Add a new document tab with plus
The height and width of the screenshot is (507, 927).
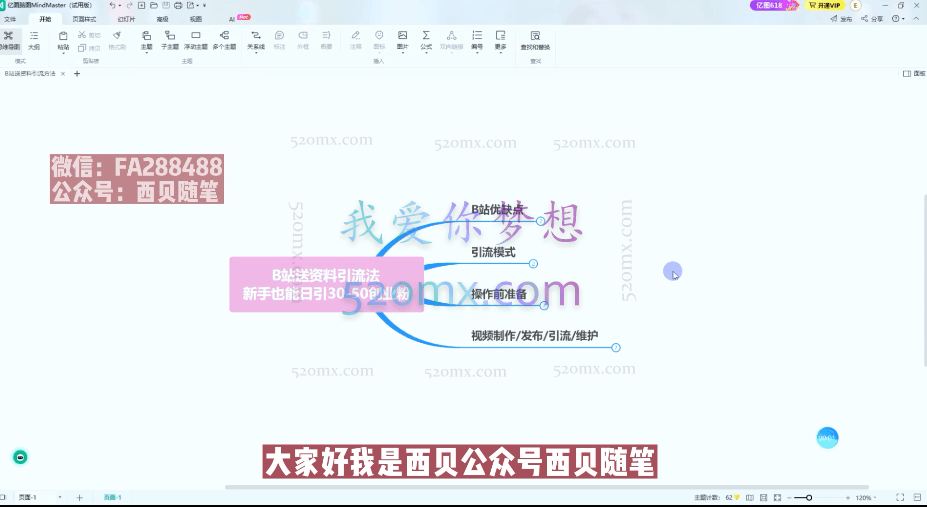pos(77,74)
